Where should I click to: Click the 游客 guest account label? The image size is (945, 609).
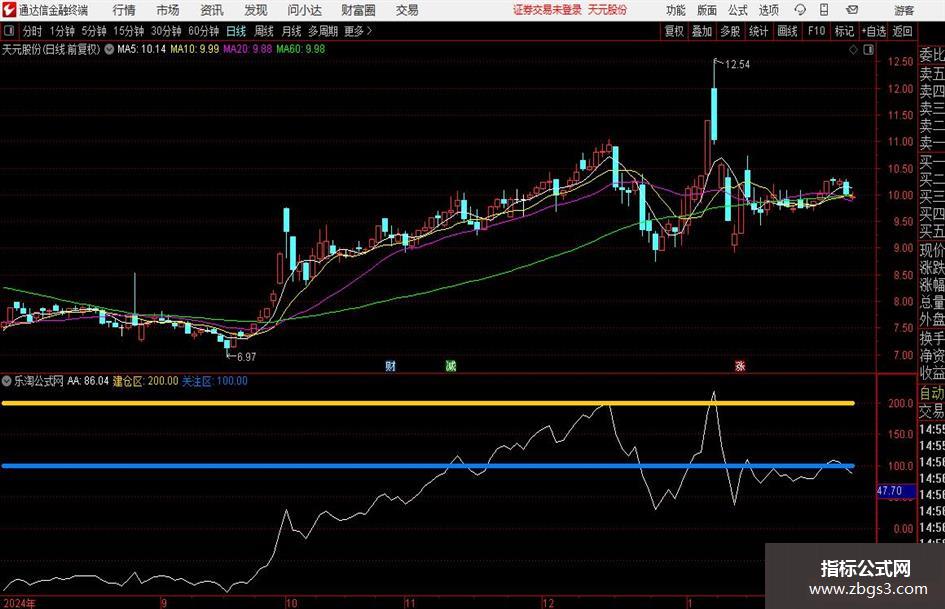coord(904,10)
